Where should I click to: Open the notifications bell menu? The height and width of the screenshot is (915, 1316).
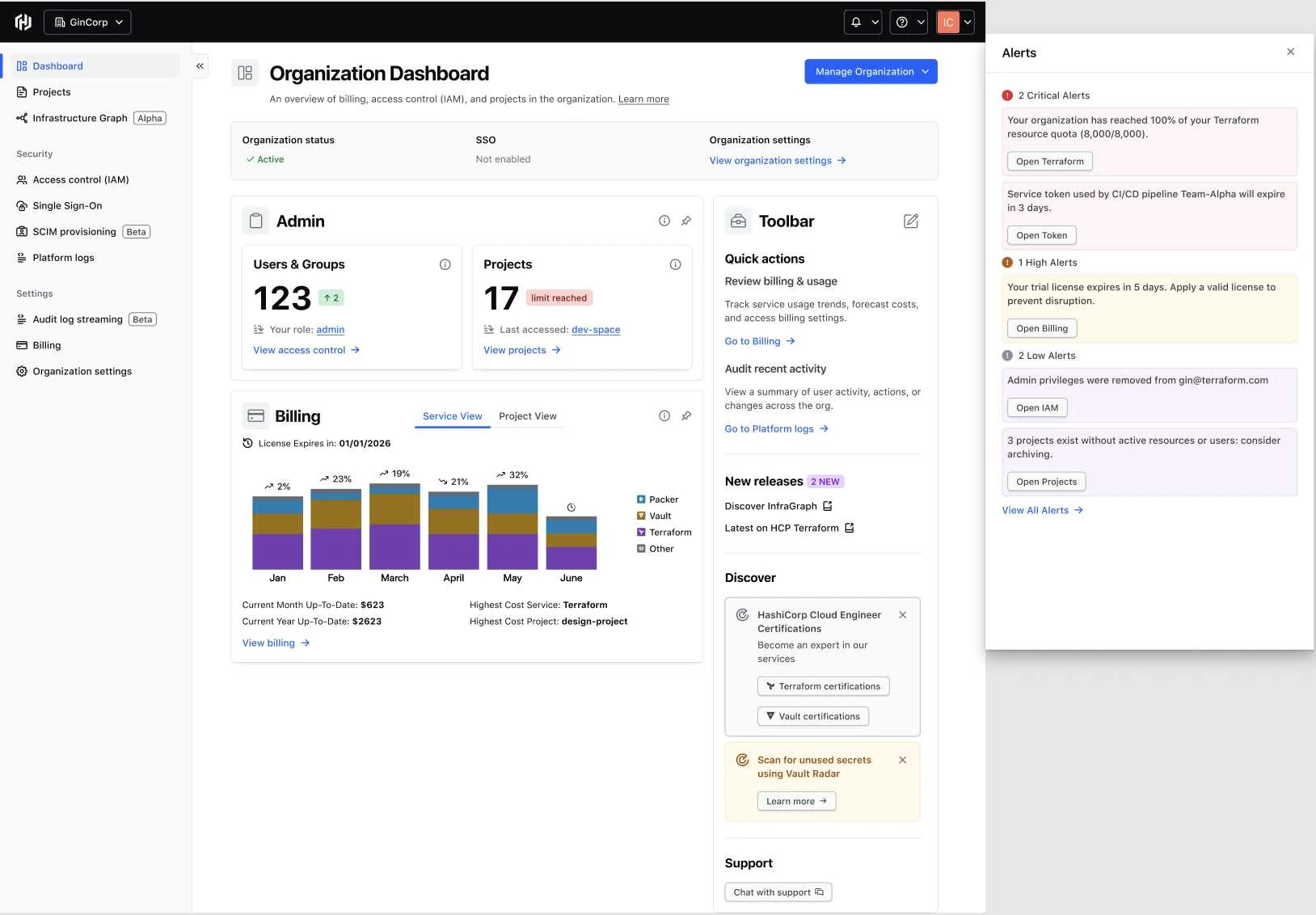pyautogui.click(x=863, y=22)
